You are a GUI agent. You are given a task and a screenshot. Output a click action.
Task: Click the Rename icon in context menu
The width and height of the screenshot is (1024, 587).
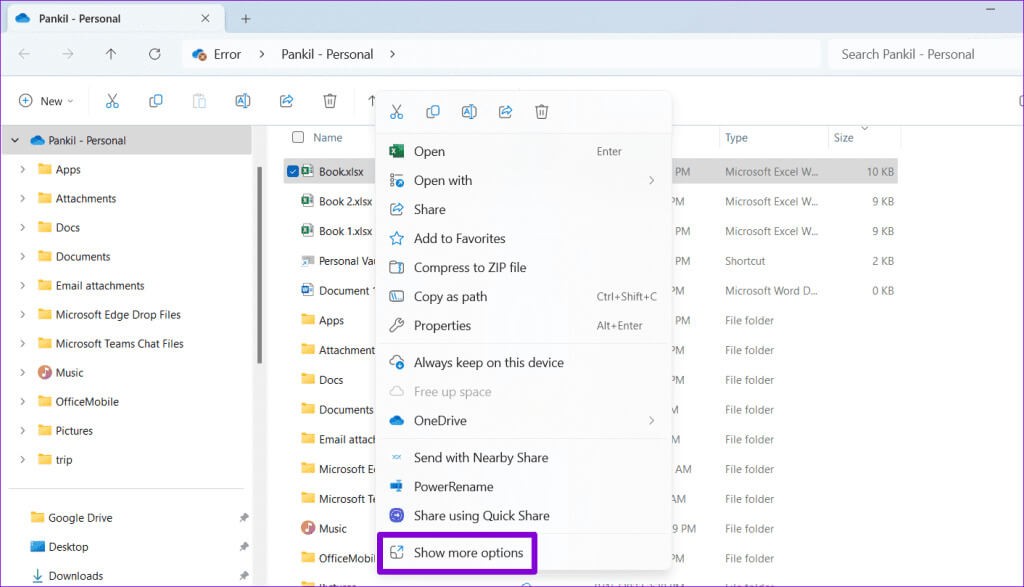469,112
